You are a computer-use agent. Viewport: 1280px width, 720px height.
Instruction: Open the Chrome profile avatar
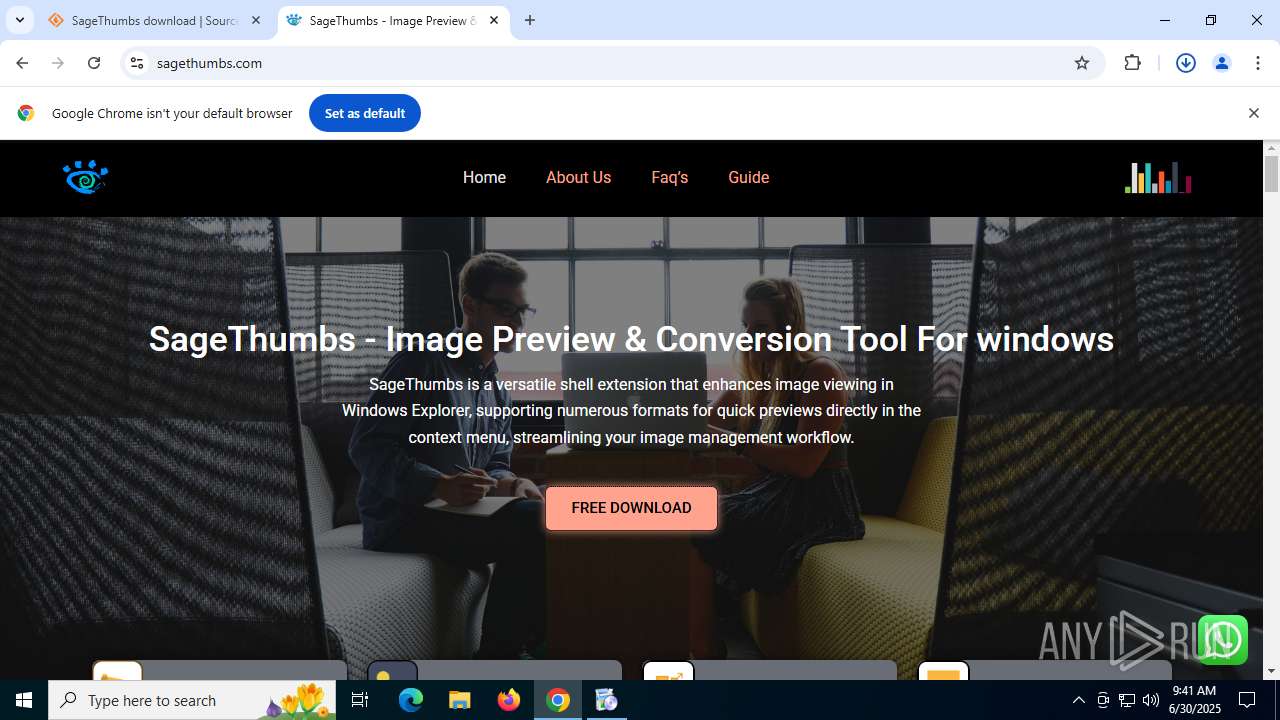pos(1222,63)
